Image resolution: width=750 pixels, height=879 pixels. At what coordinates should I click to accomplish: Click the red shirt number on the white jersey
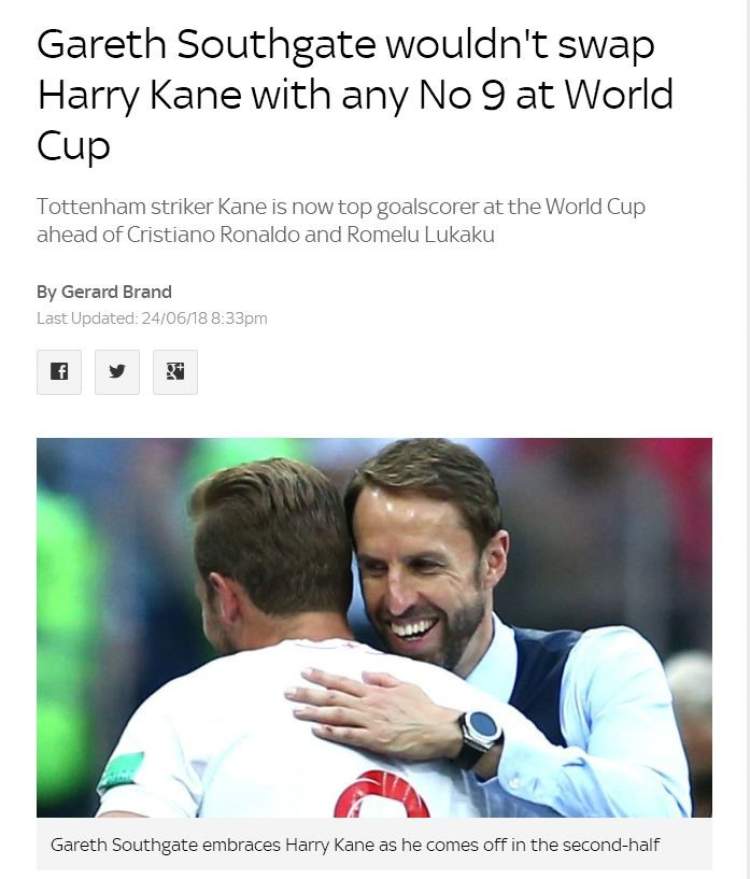382,794
